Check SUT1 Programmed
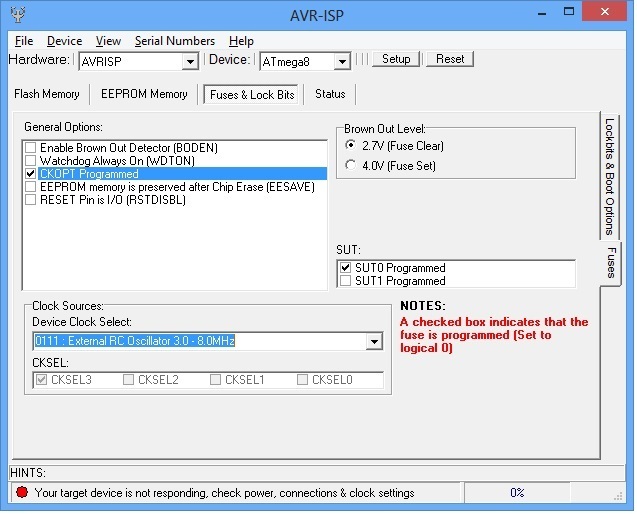Screen dimensions: 637x514 [x=345, y=280]
